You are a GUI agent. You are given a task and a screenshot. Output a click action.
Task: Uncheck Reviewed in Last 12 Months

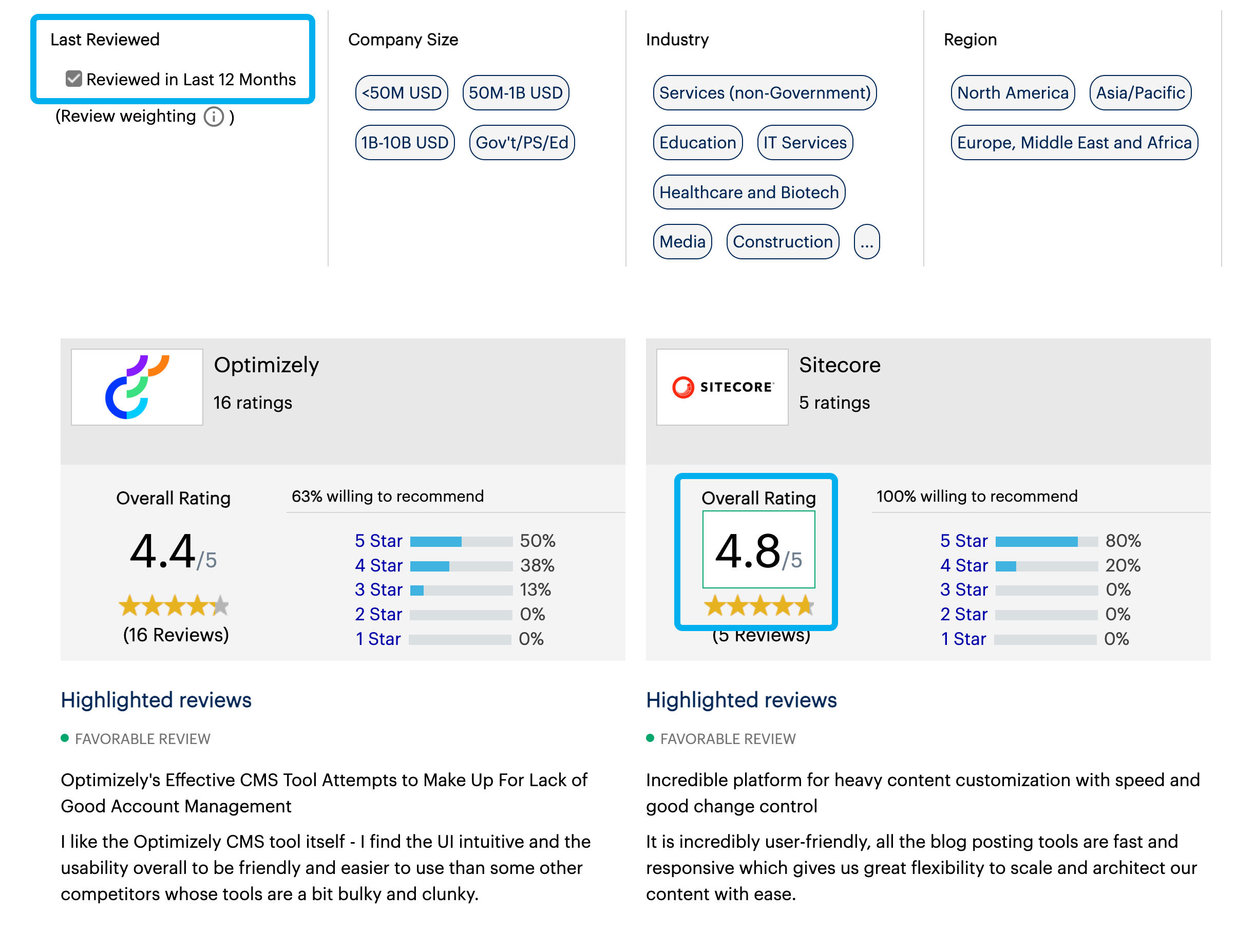74,78
